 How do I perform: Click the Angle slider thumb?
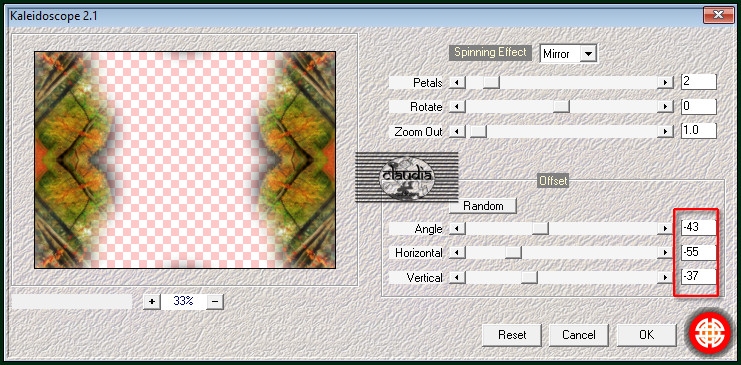pyautogui.click(x=540, y=229)
